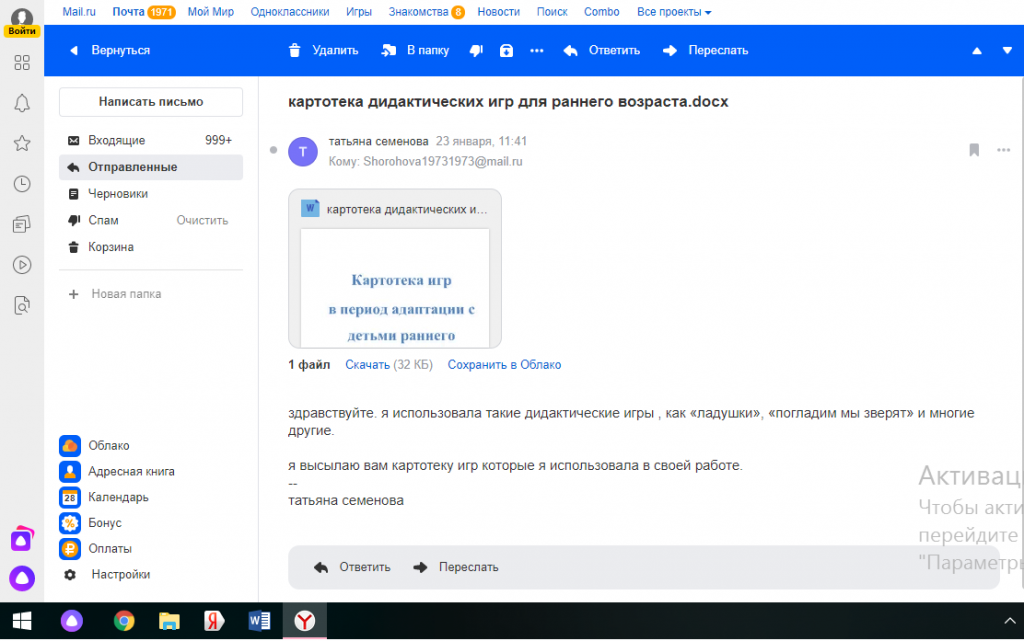Open the Calendar icon in left panel

pos(70,497)
